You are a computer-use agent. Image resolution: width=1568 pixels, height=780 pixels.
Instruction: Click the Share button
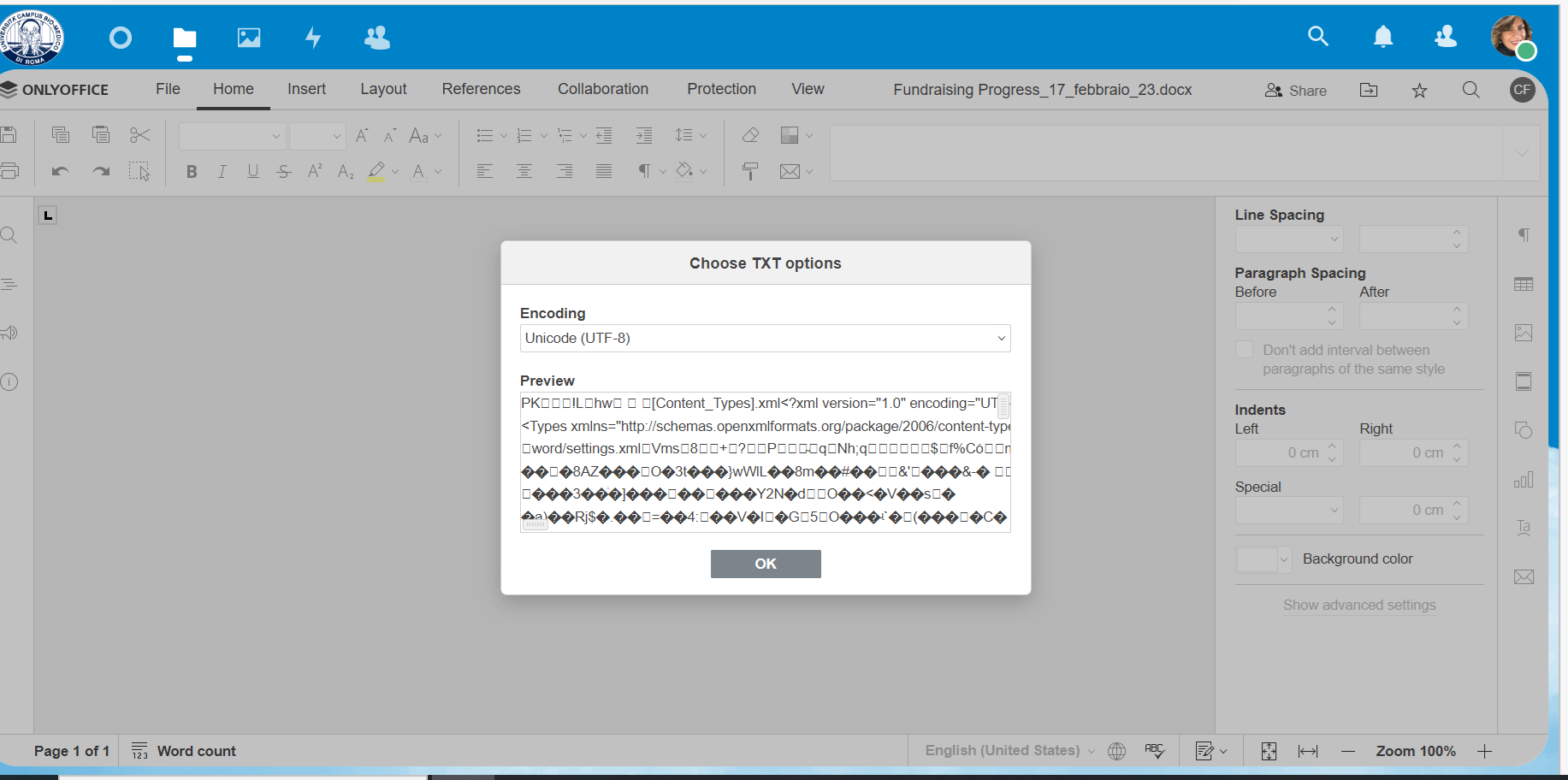tap(1295, 91)
